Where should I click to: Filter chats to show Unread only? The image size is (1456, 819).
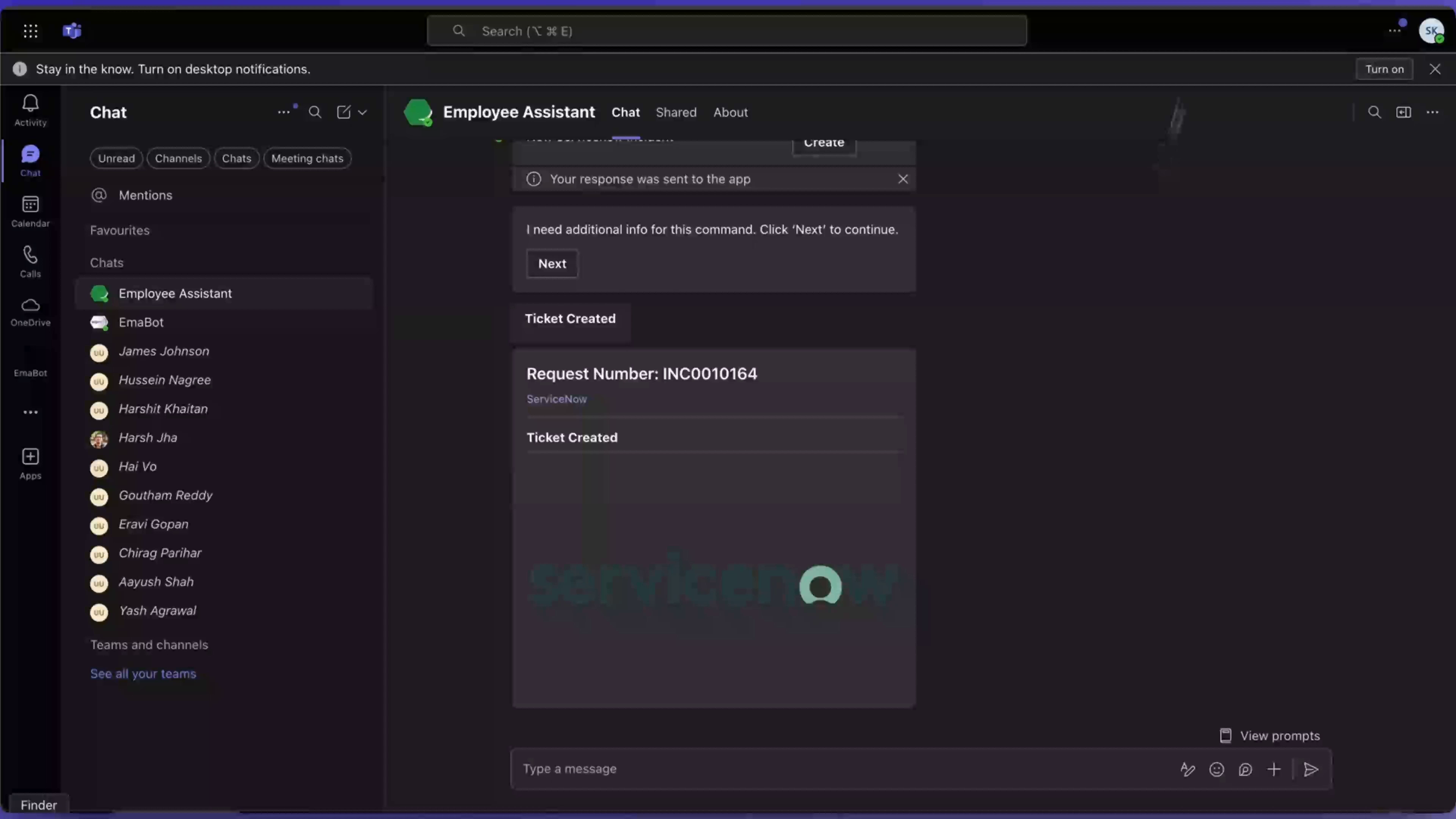pos(116,158)
